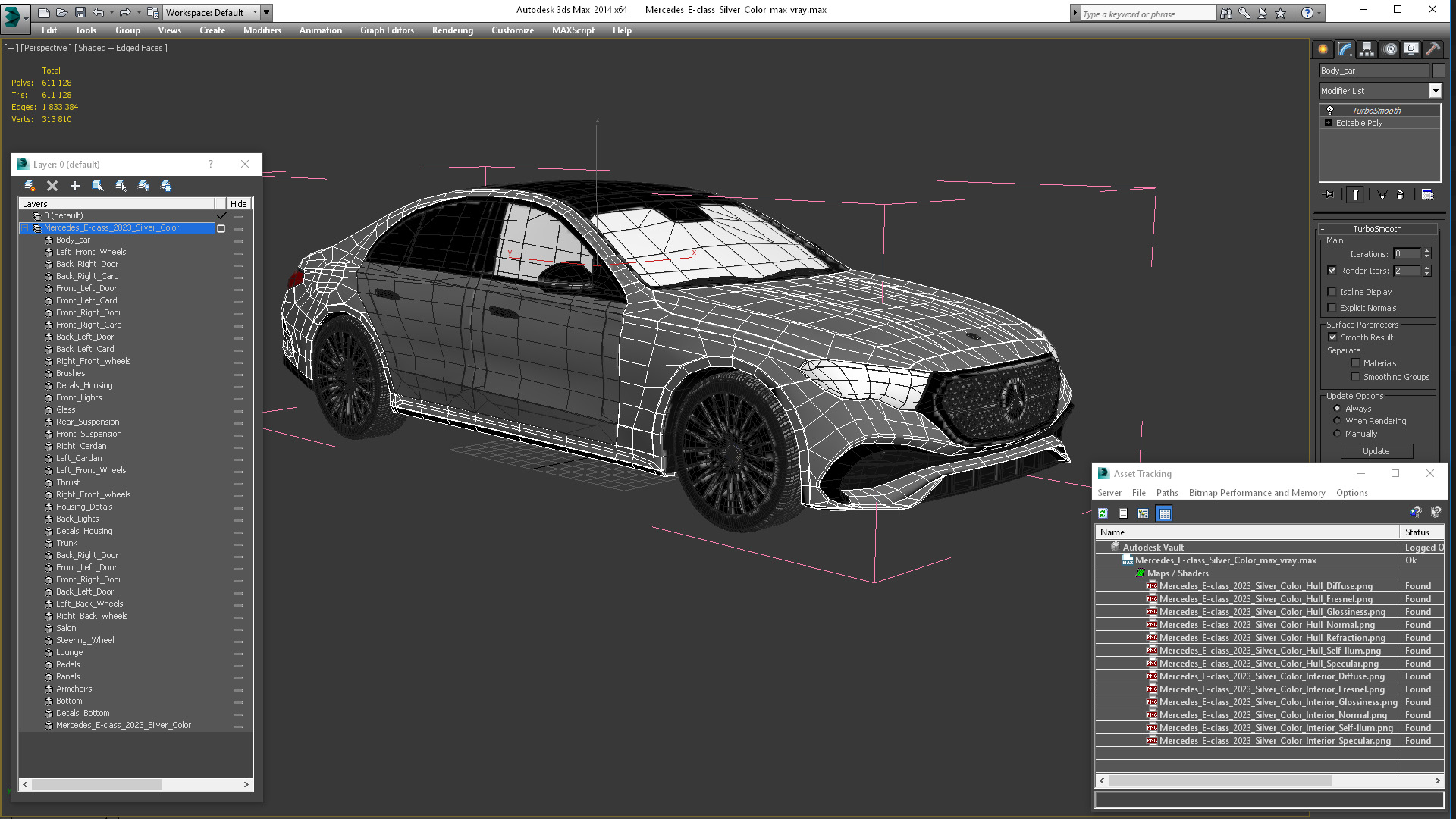Expand the Editable Poly plus sign
1456x819 pixels.
[x=1329, y=123]
